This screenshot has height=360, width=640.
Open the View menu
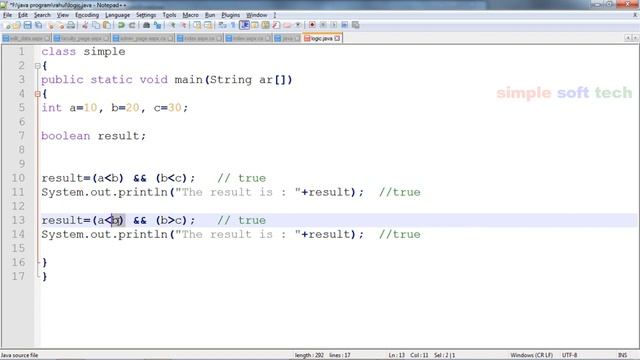pos(62,15)
